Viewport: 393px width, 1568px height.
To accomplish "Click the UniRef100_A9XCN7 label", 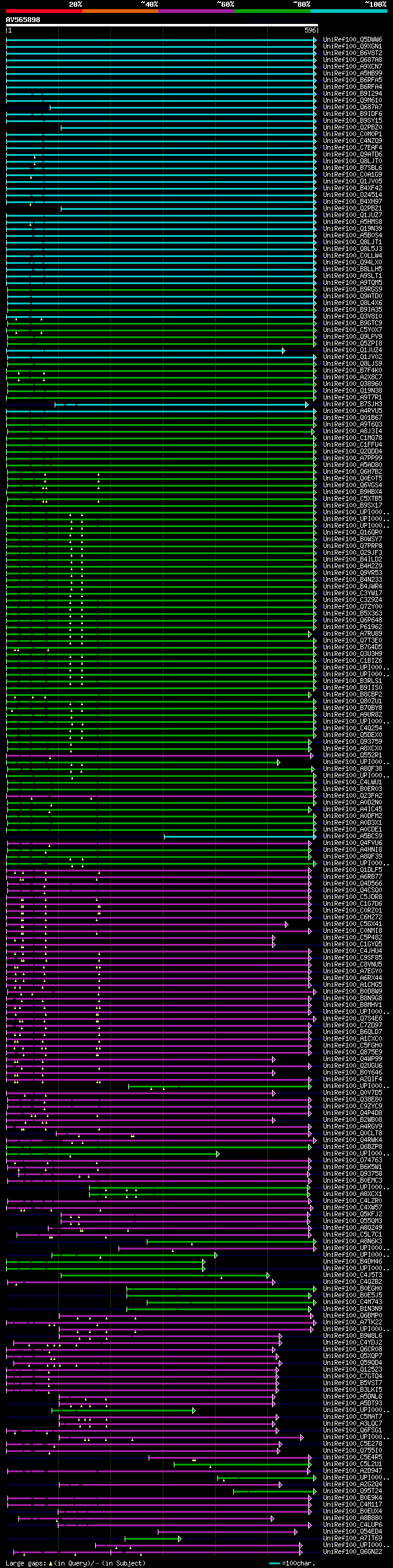I will (x=352, y=67).
